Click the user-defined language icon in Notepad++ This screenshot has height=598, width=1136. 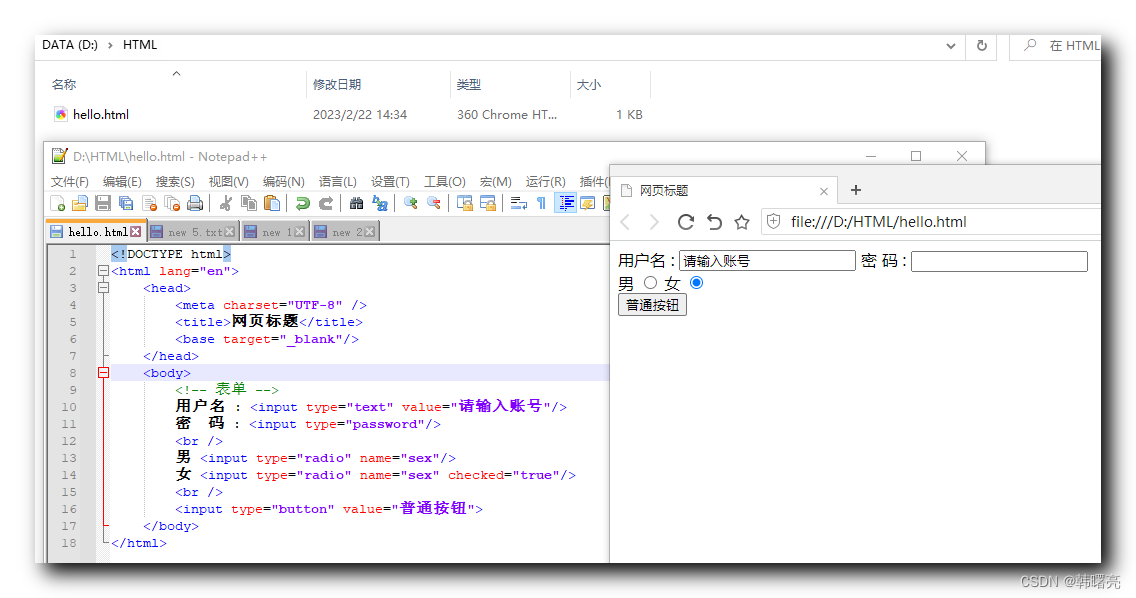pyautogui.click(x=588, y=204)
